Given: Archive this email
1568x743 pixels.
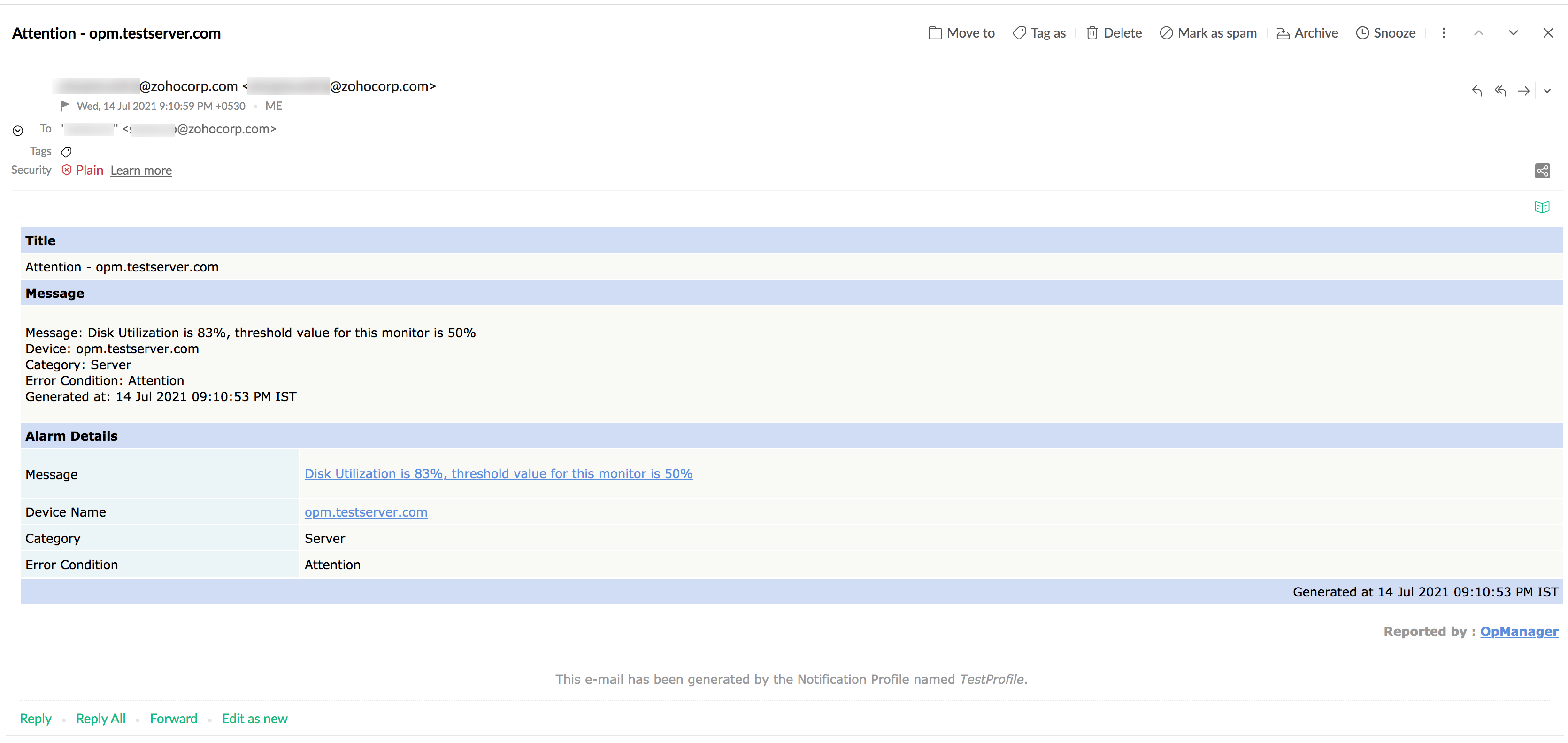Looking at the screenshot, I should [1307, 33].
